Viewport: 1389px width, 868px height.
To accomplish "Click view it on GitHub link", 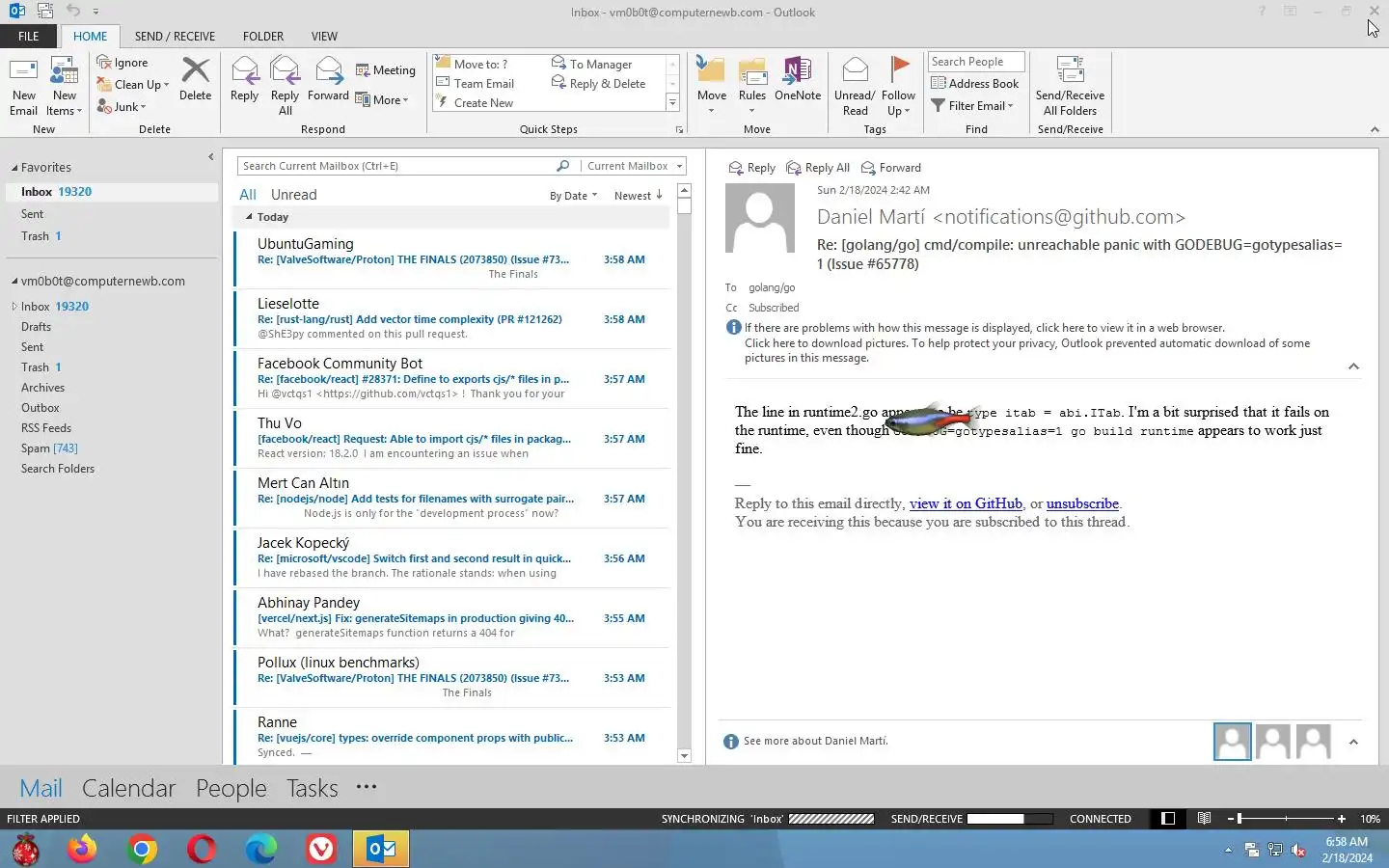I will (966, 503).
